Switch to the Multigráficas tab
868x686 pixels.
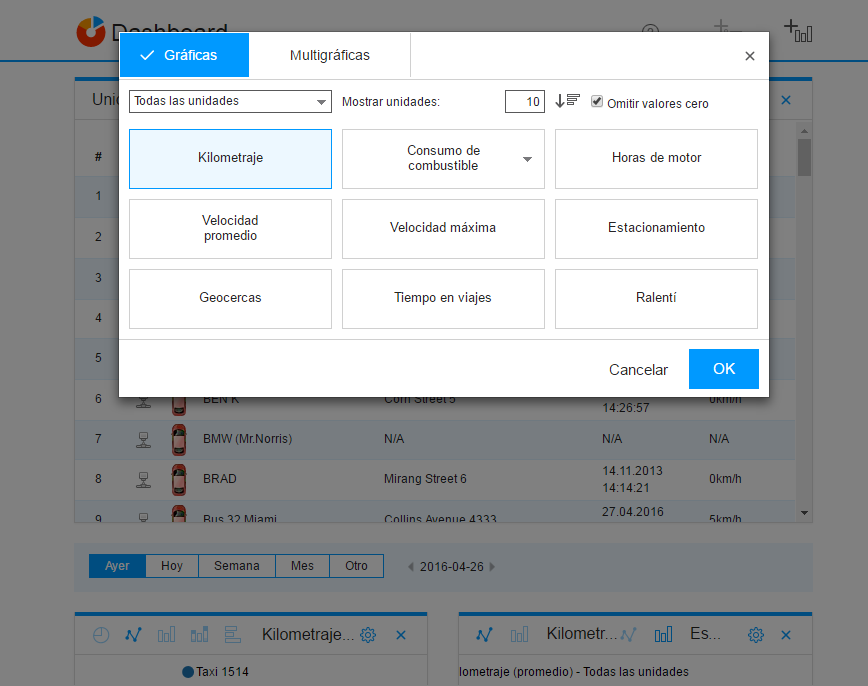[329, 55]
